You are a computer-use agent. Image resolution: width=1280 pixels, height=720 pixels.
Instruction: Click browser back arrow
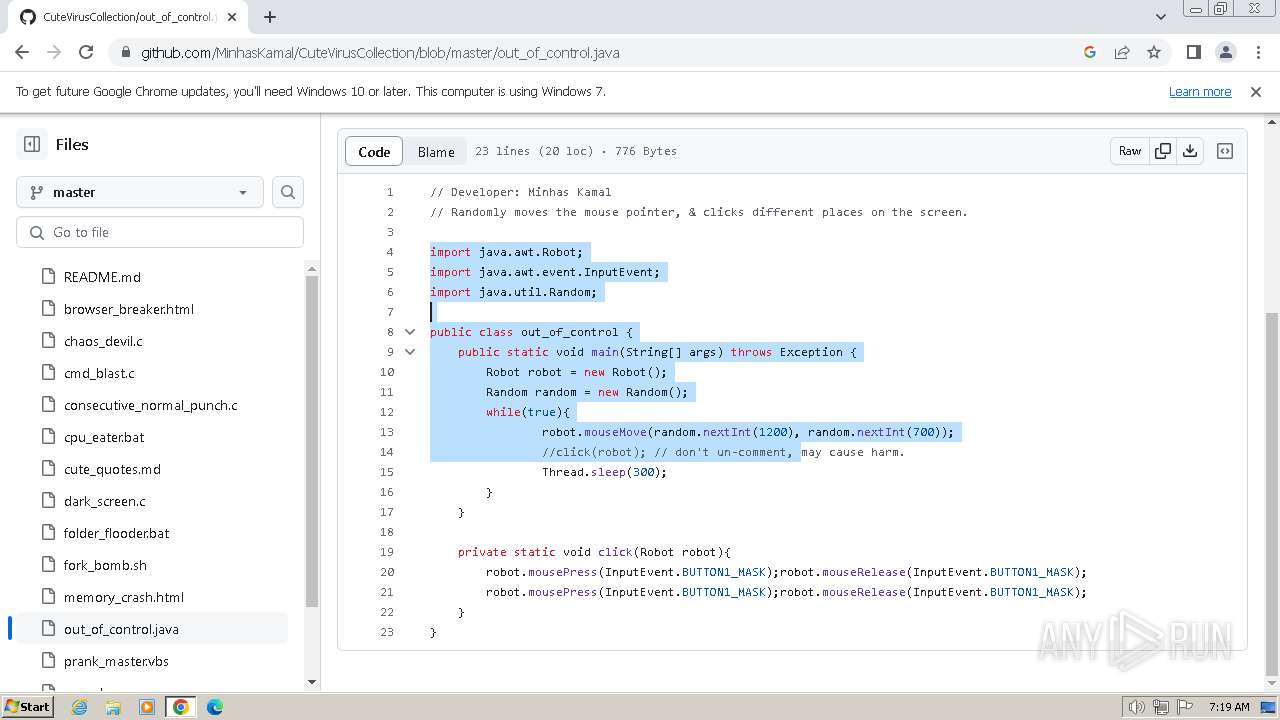pos(22,52)
